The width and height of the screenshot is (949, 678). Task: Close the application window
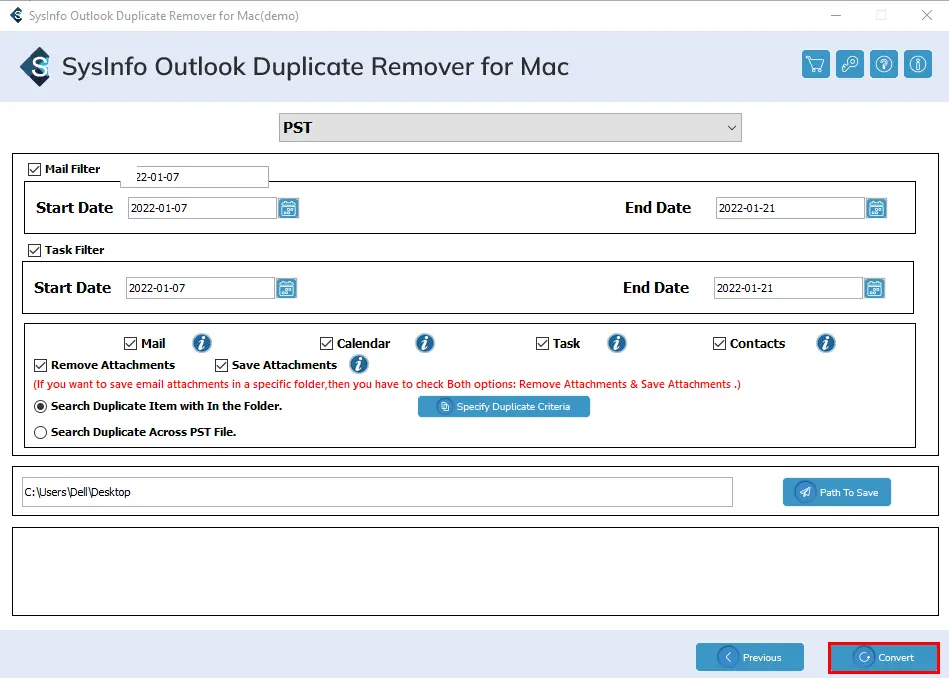(x=927, y=15)
